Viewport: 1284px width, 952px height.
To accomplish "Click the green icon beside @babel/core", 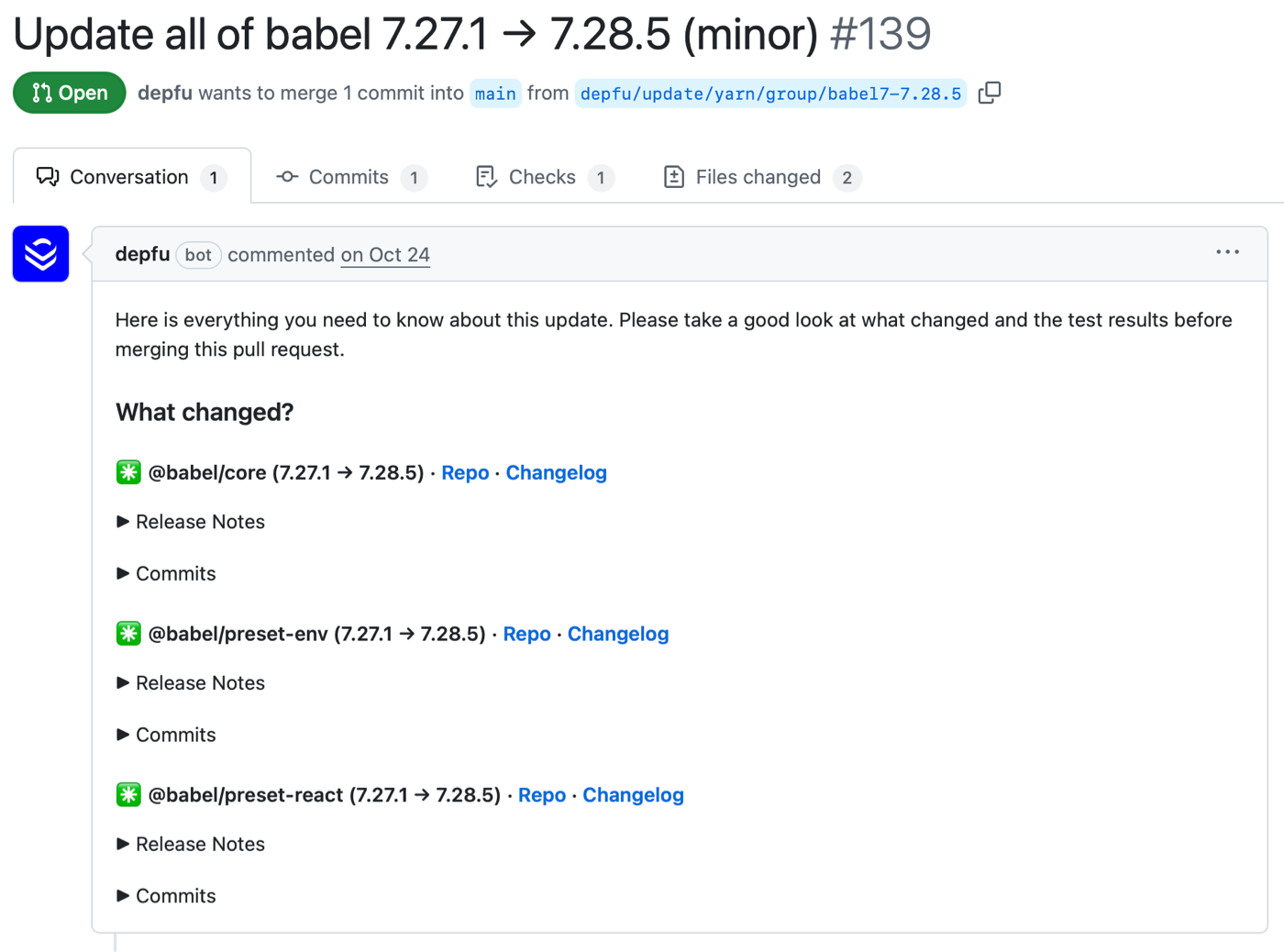I will (128, 472).
